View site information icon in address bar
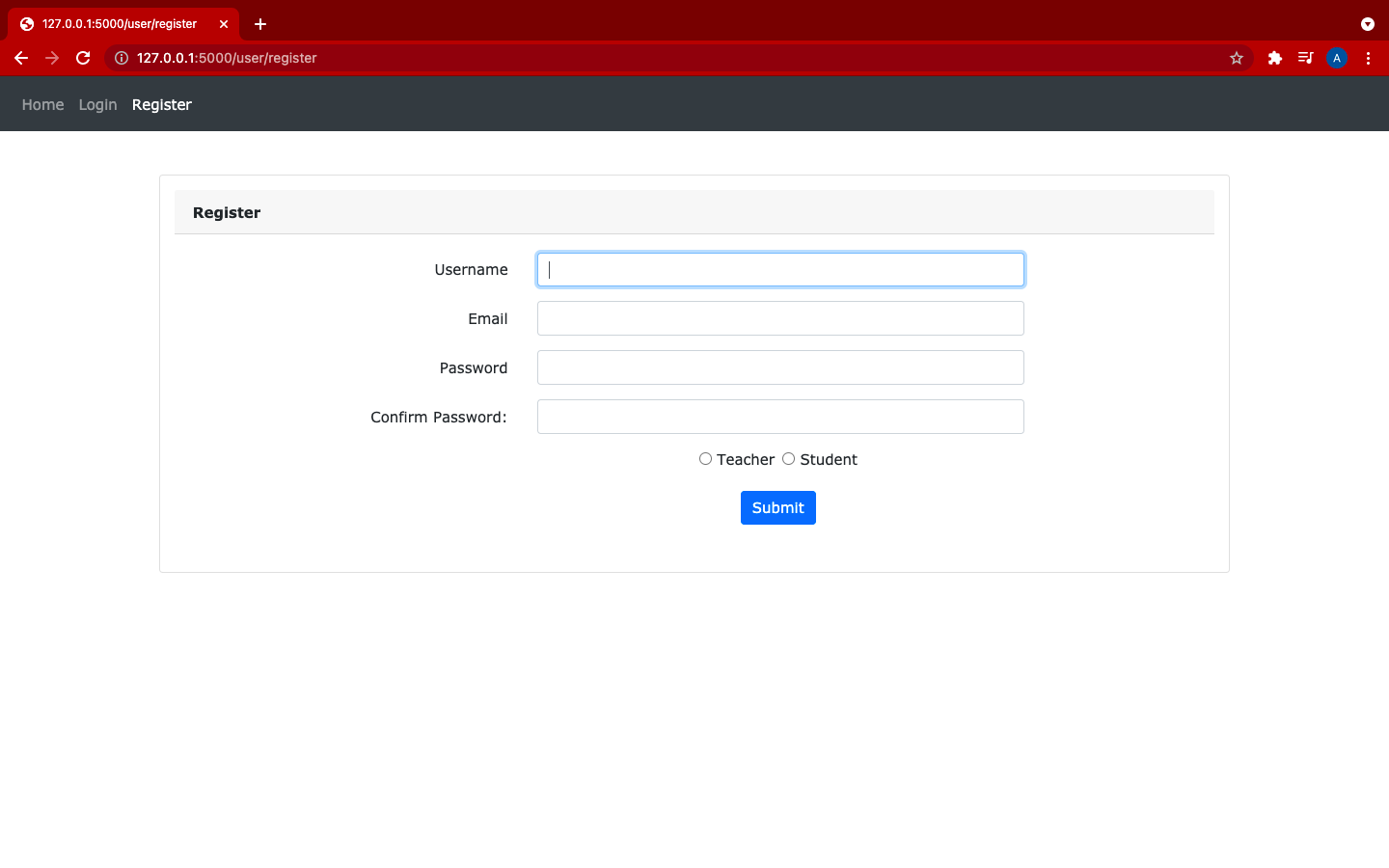This screenshot has height=868, width=1389. (122, 58)
